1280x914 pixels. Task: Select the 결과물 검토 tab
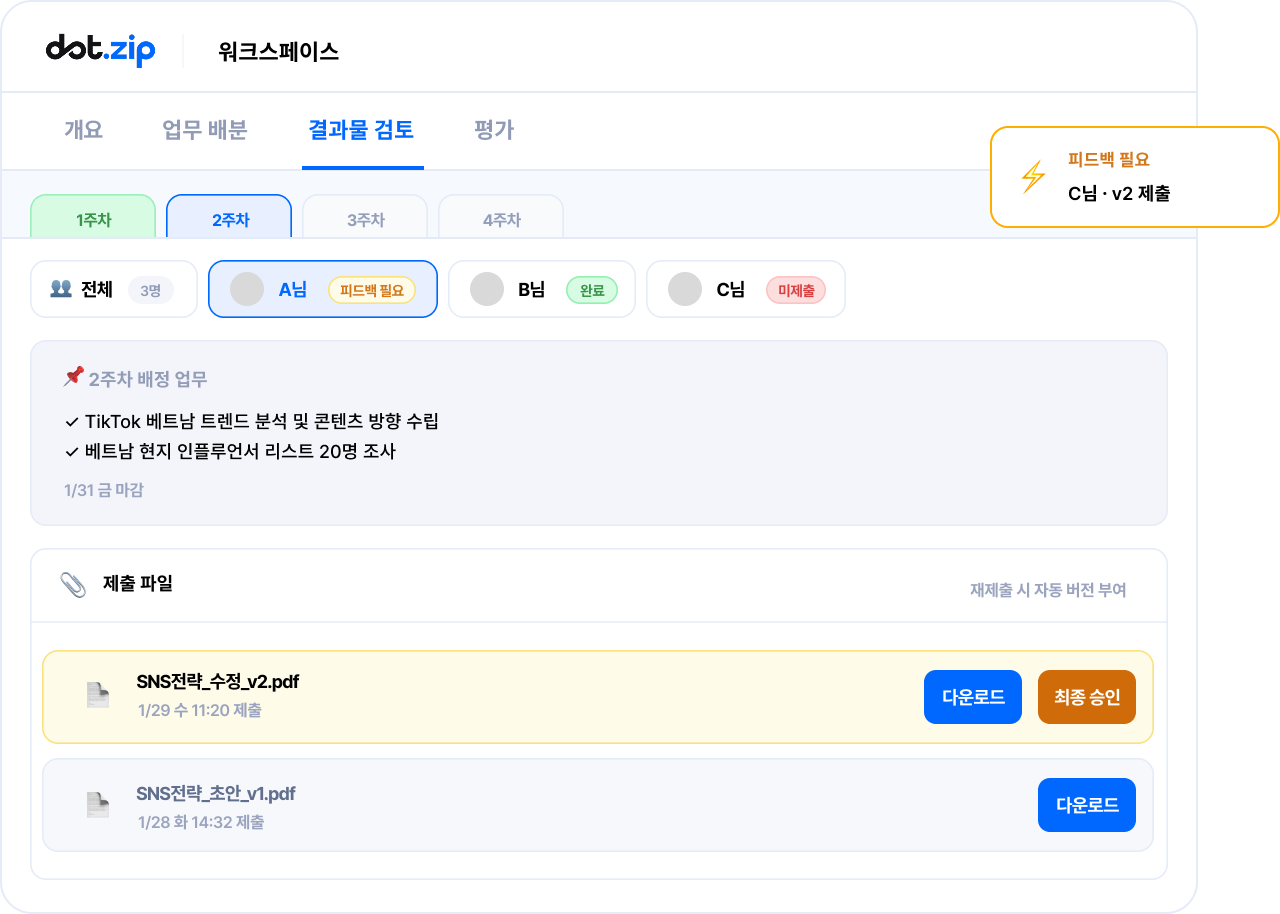[x=362, y=130]
